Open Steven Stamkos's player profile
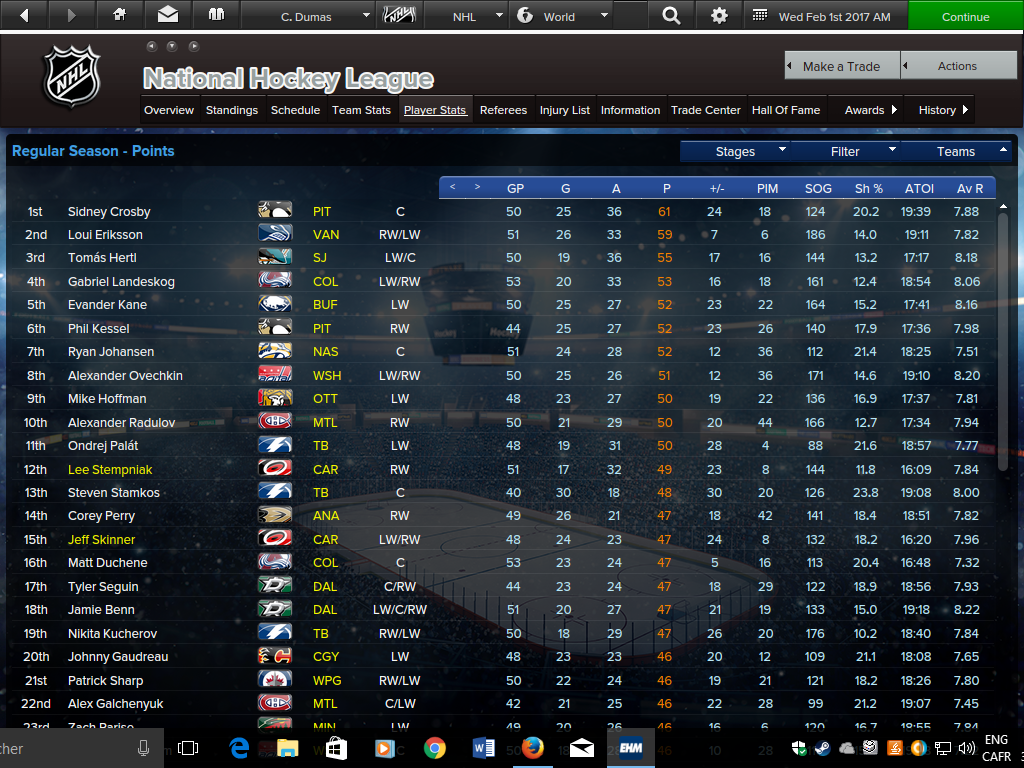Image resolution: width=1024 pixels, height=768 pixels. [x=114, y=492]
